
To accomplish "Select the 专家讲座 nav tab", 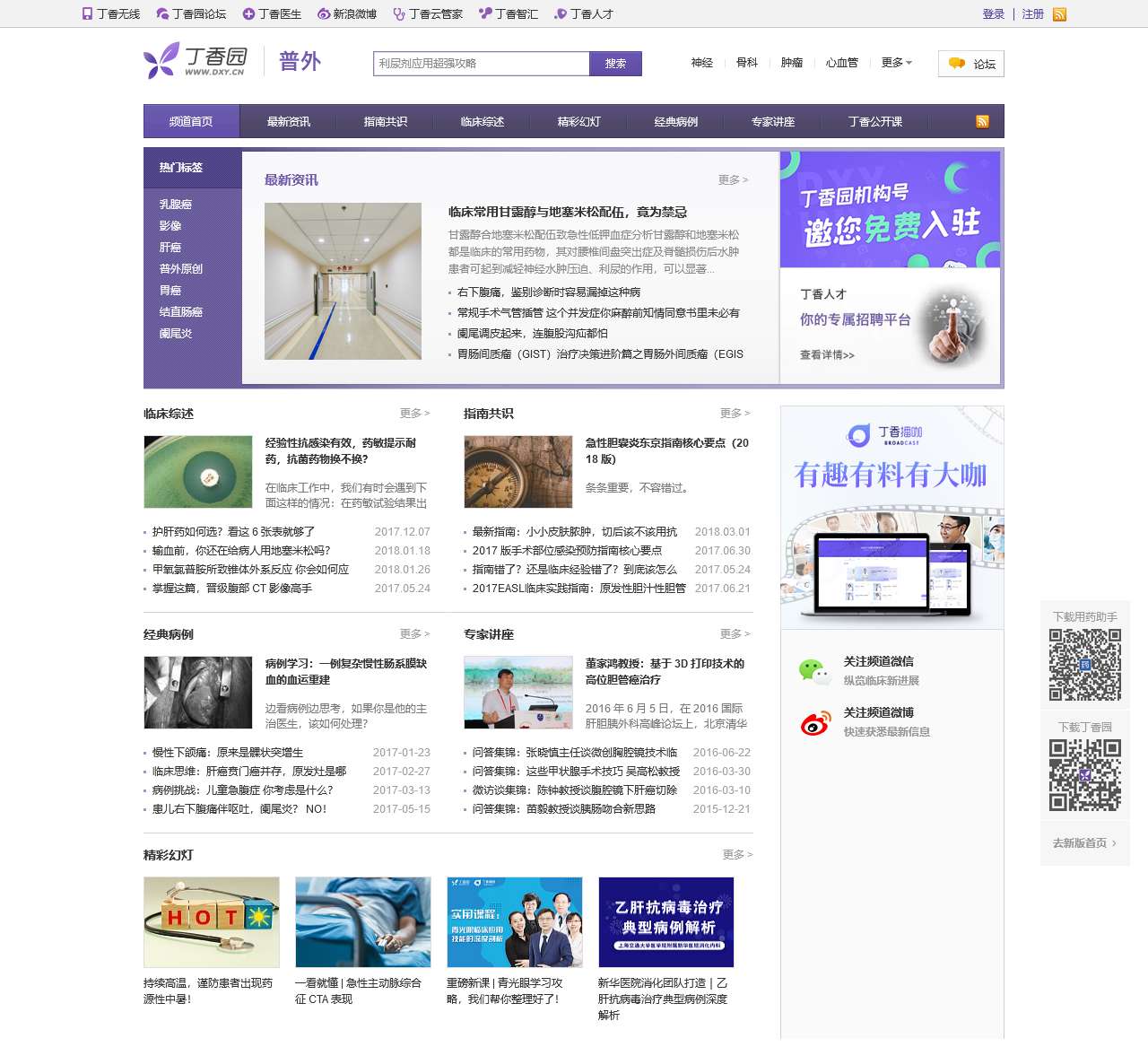I will coord(772,121).
